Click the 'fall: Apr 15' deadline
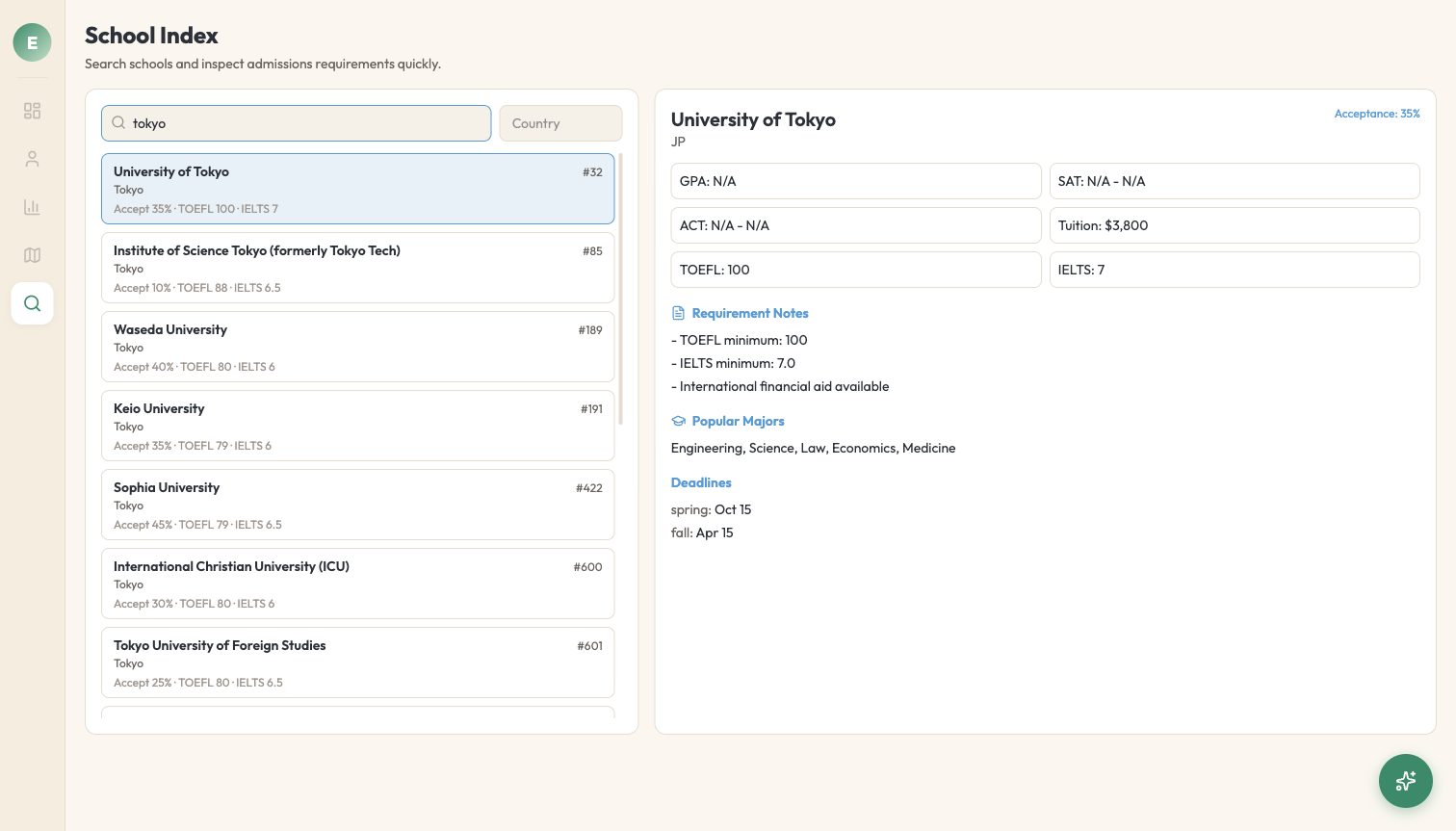 click(x=702, y=532)
